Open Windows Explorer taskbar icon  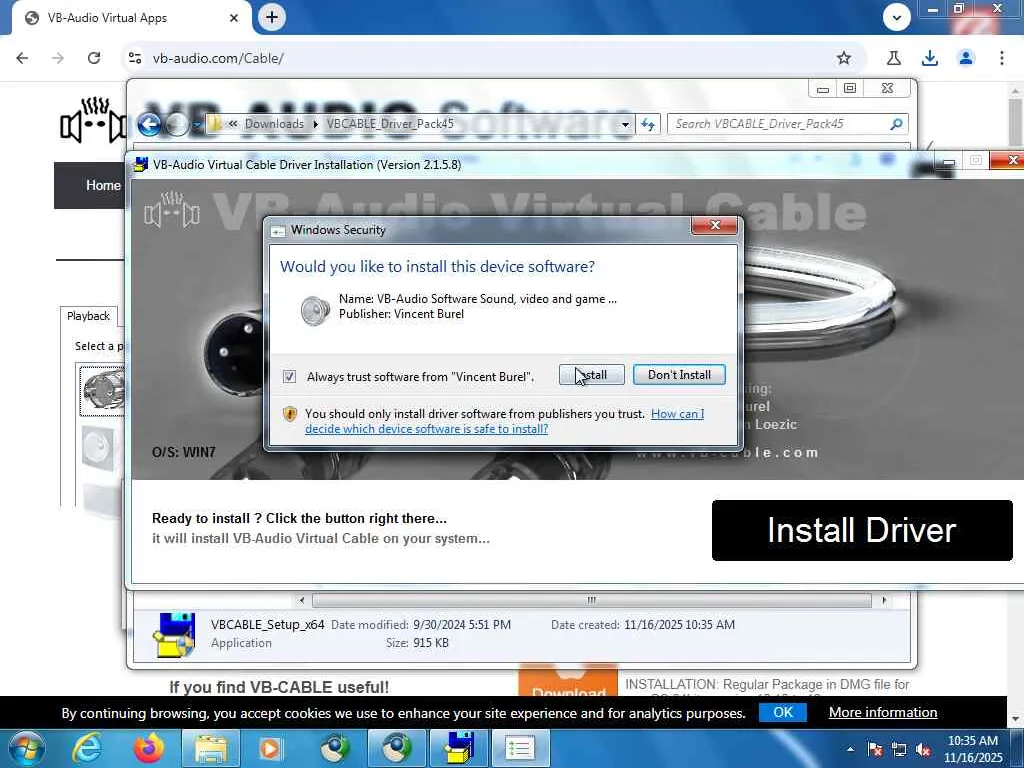[210, 748]
